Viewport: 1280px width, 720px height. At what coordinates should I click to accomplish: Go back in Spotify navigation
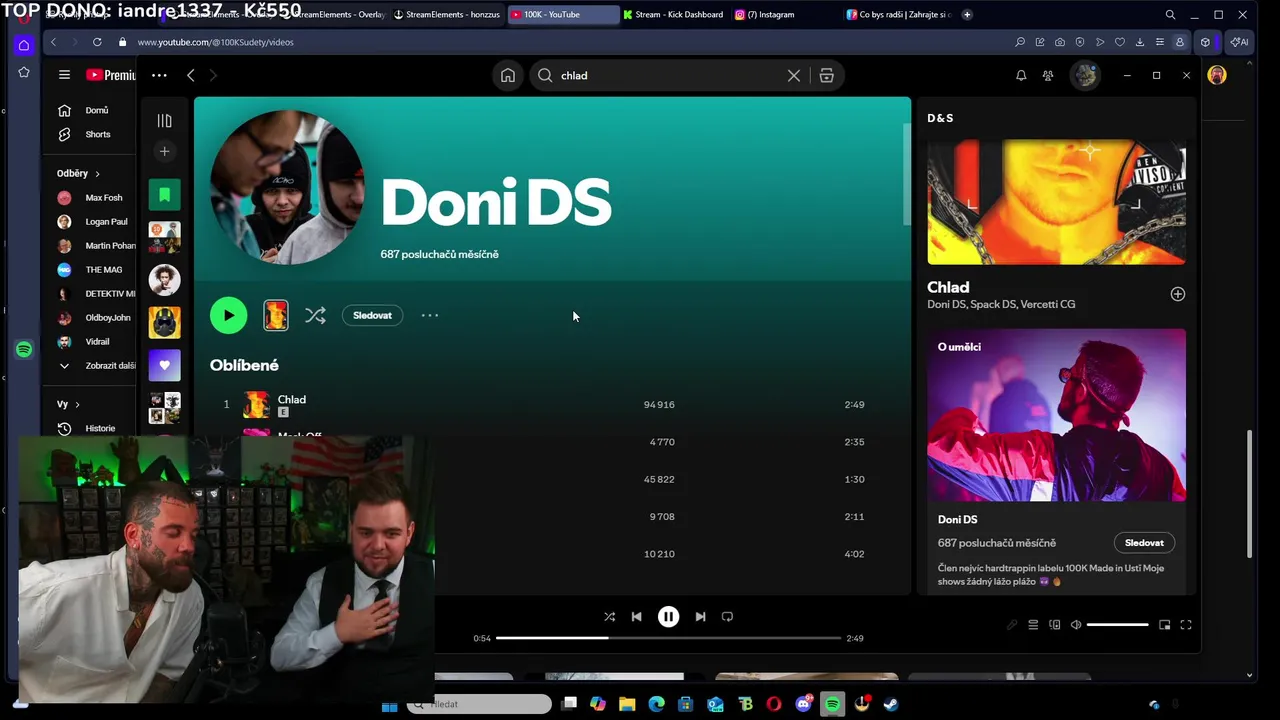coord(190,75)
